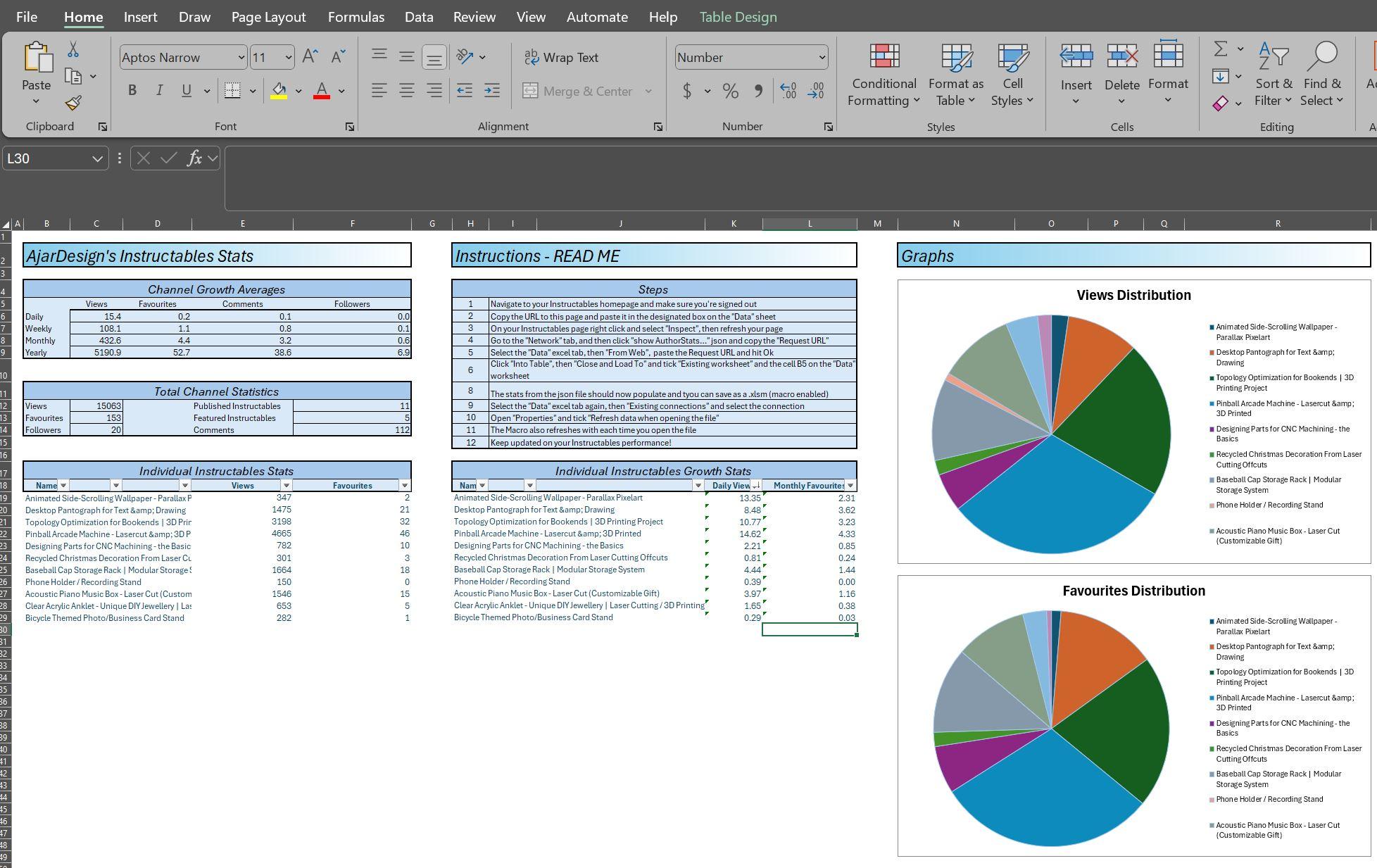
Task: Open the font name dropdown
Action: pyautogui.click(x=241, y=58)
